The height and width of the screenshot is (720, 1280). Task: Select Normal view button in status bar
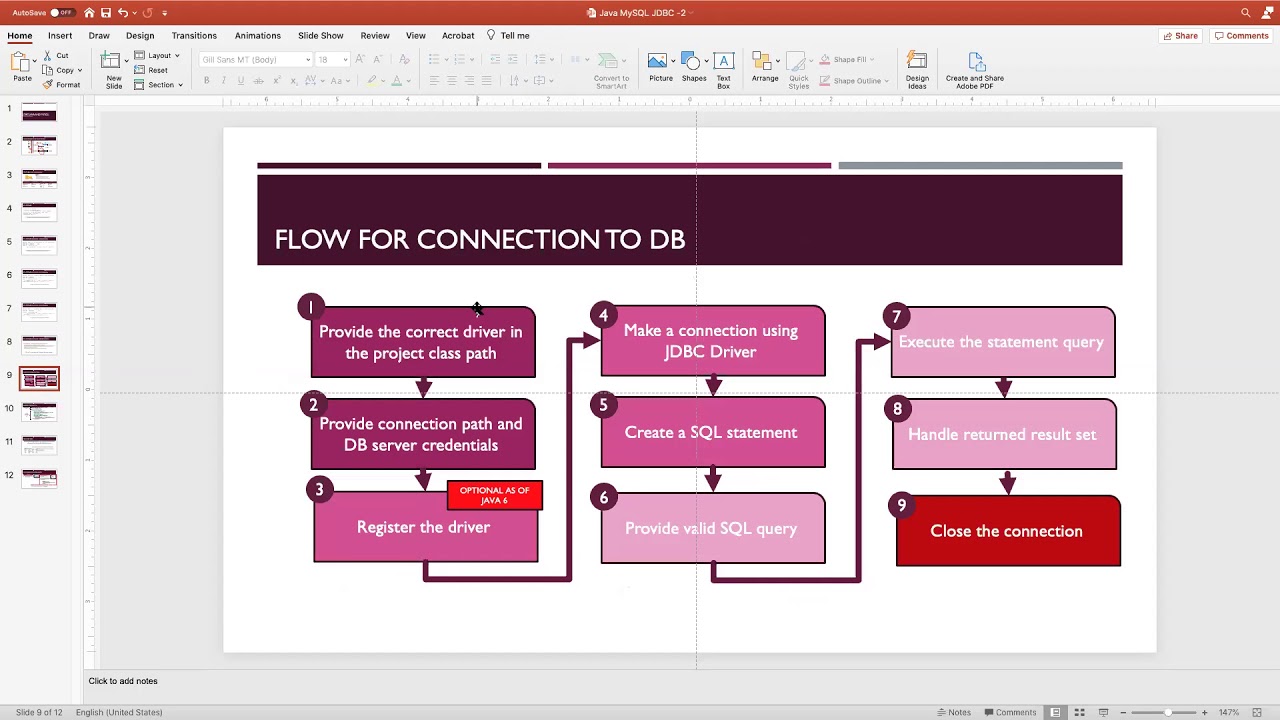pos(1055,712)
